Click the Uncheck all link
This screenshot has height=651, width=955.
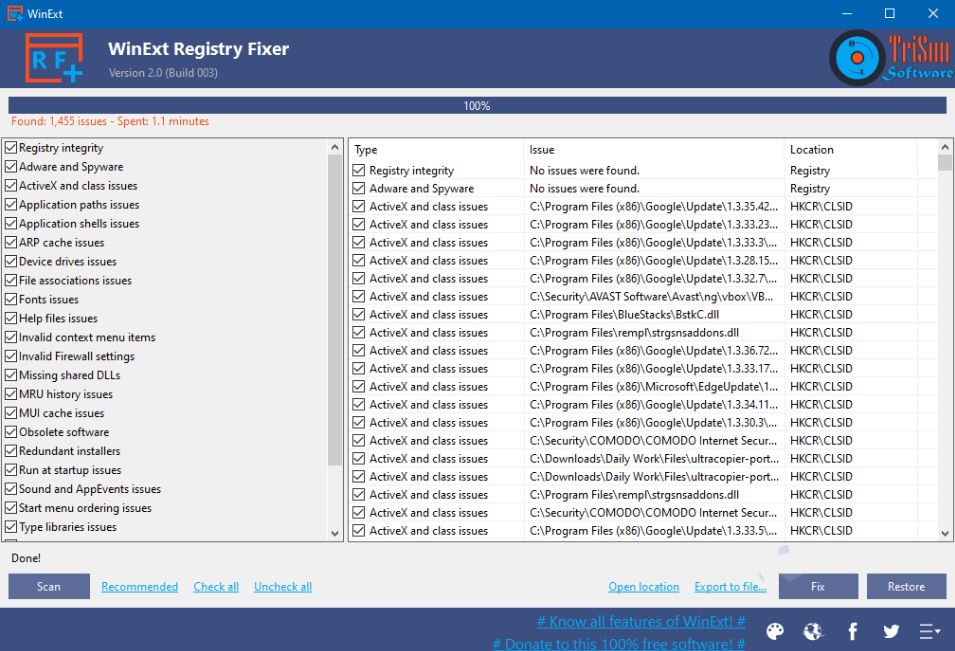point(283,587)
